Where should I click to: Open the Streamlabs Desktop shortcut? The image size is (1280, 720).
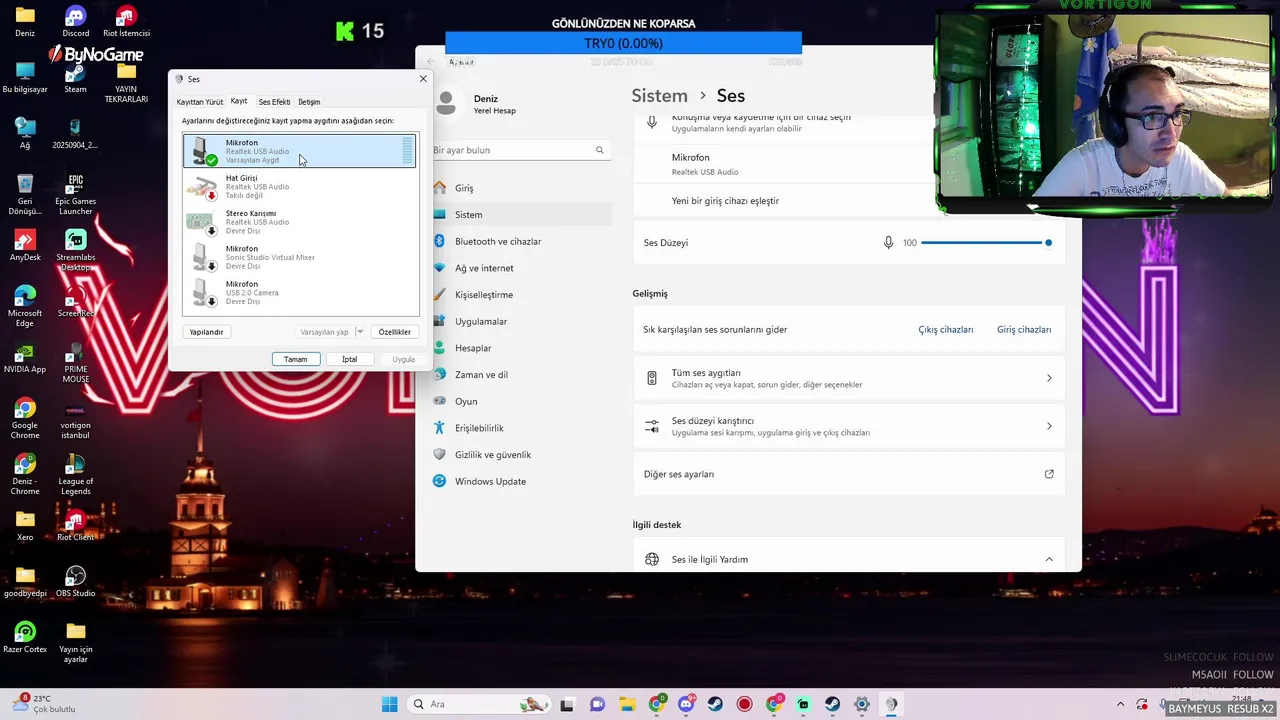75,250
